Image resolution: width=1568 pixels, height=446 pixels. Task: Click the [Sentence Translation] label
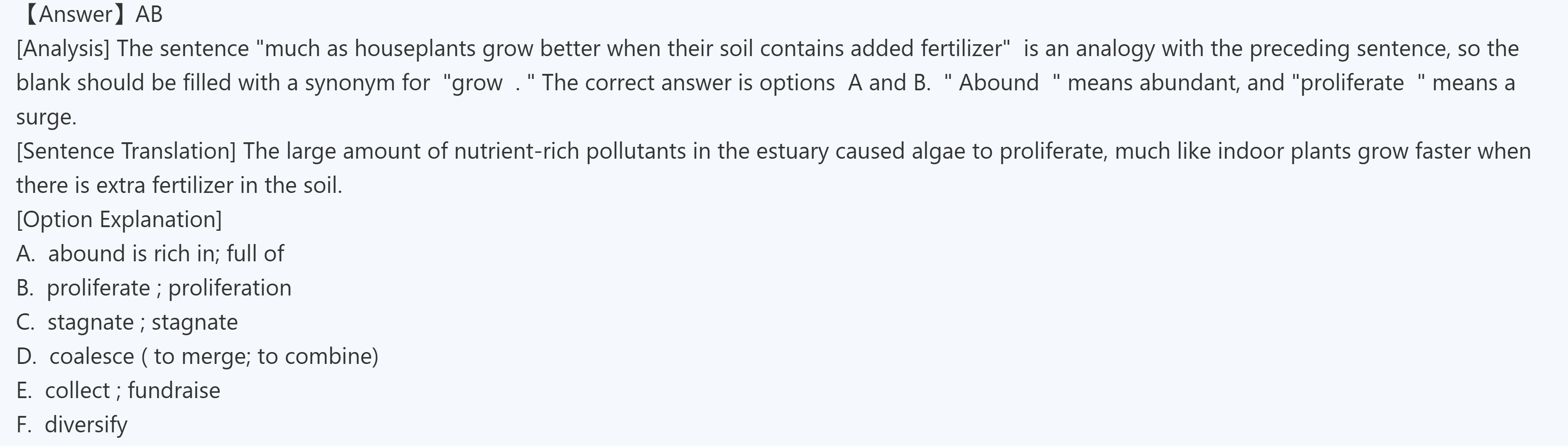(126, 151)
